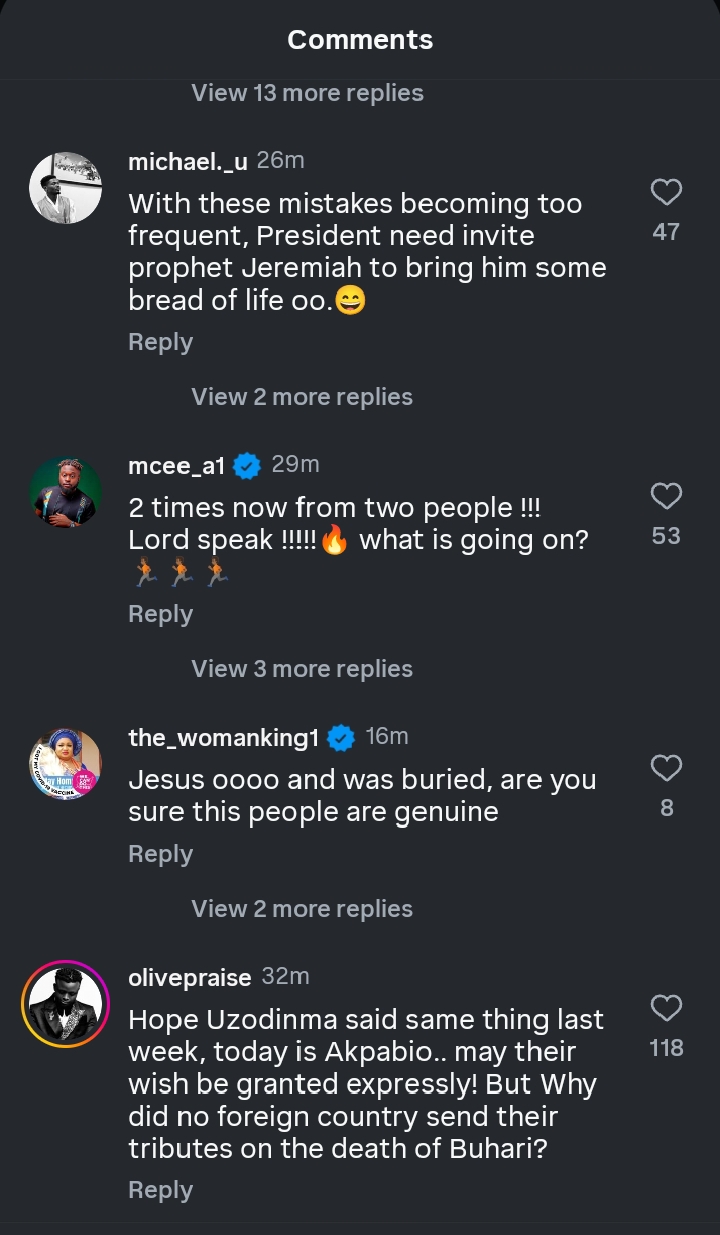Open the_womanking1's profile avatar

point(65,764)
